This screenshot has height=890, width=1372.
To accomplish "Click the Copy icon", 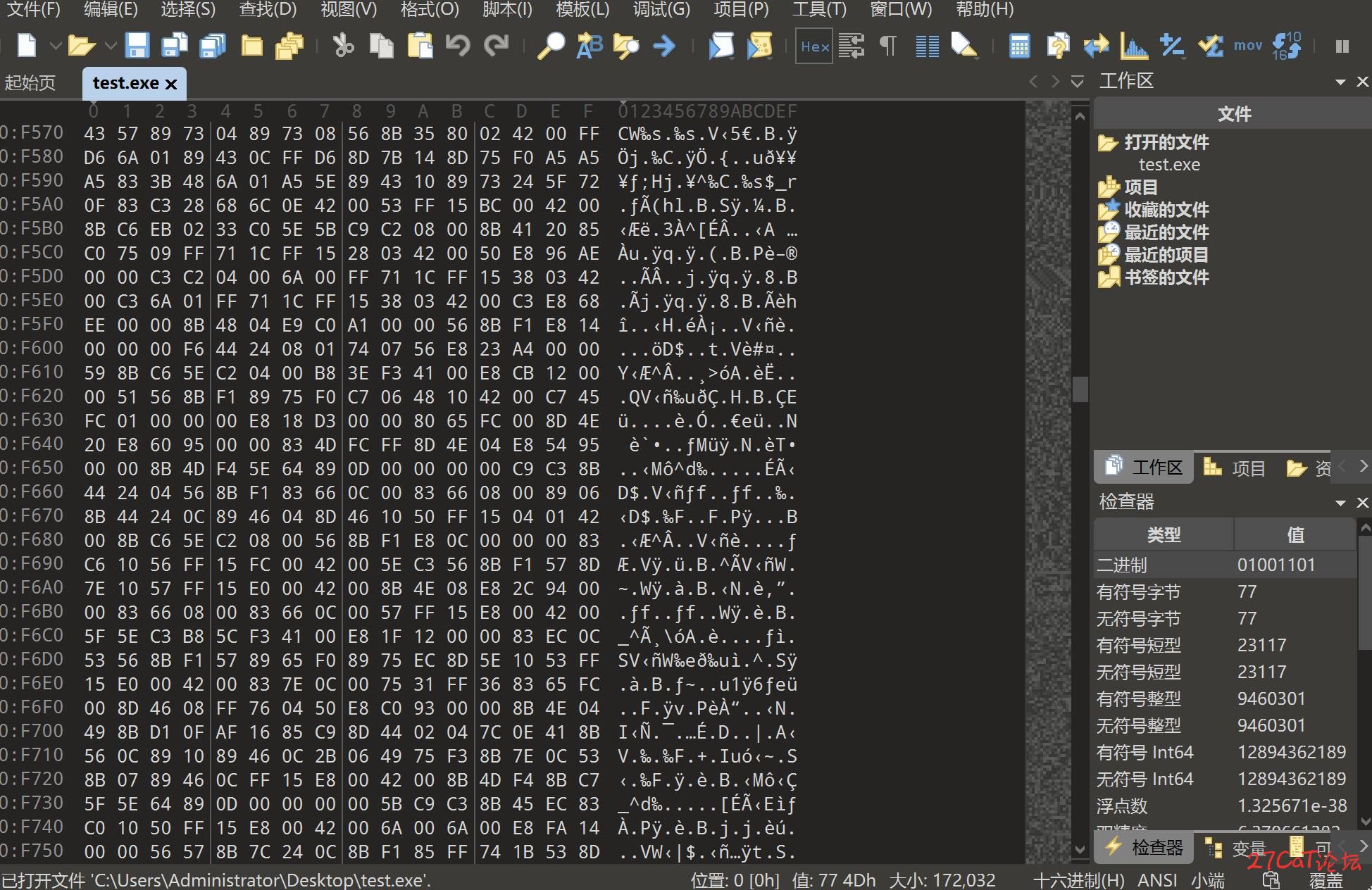I will coord(381,46).
